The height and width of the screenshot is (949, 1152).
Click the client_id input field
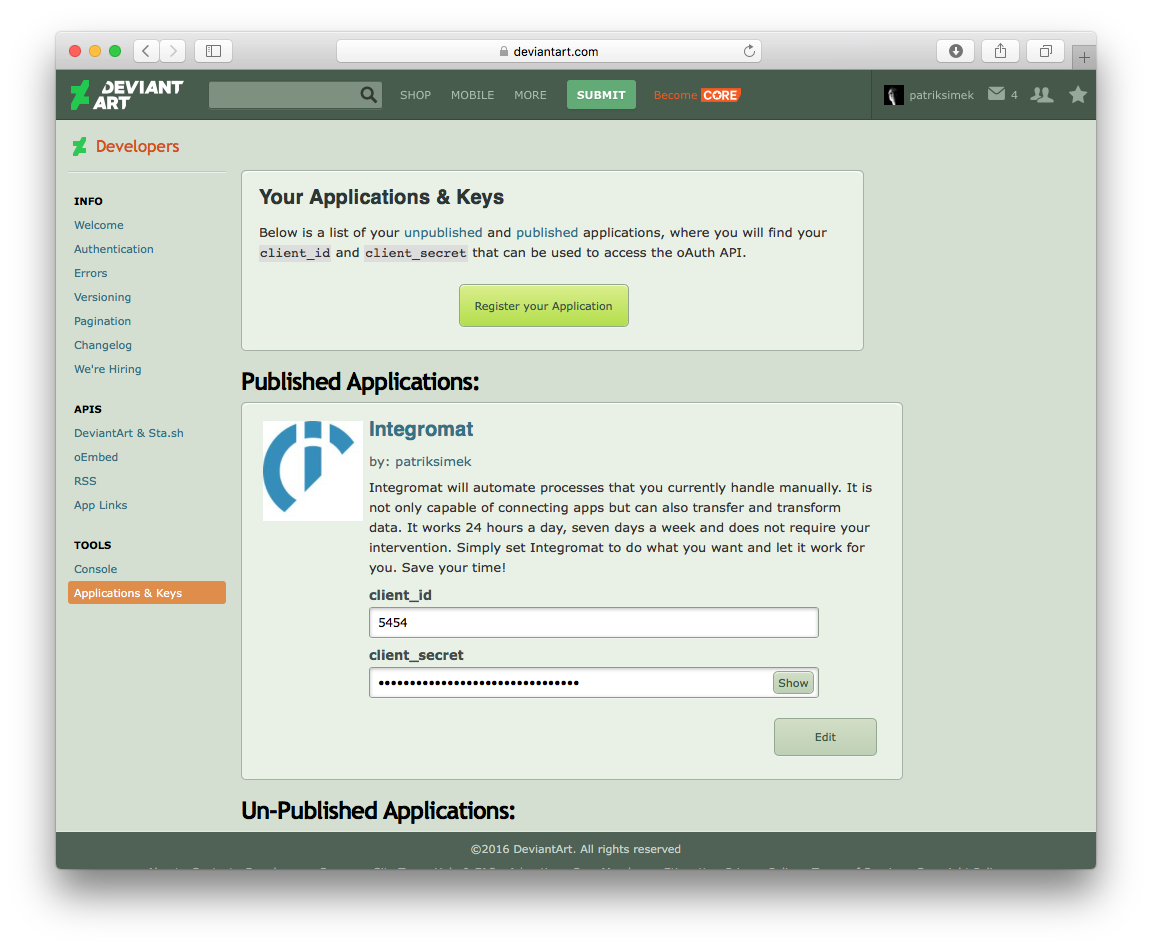593,622
